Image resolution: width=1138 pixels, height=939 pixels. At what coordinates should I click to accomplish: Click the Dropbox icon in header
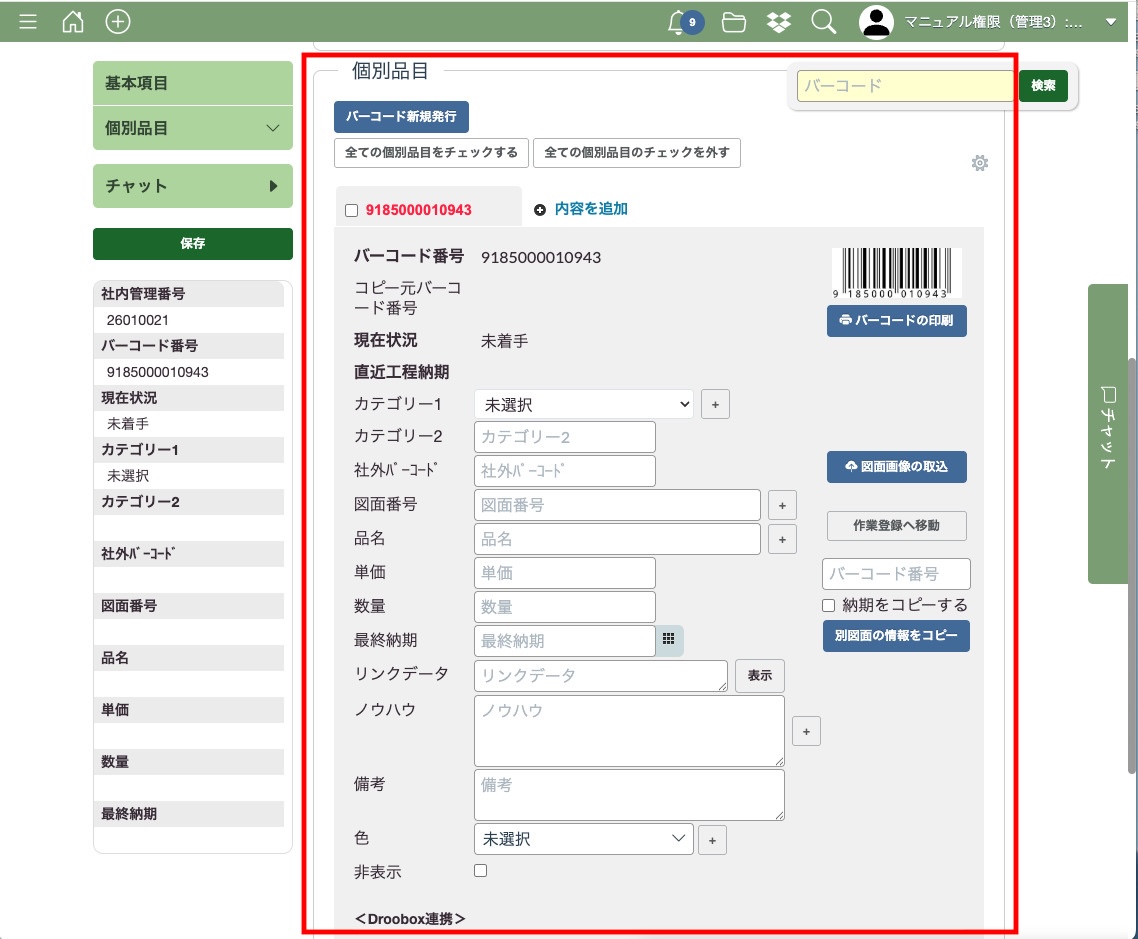point(779,21)
